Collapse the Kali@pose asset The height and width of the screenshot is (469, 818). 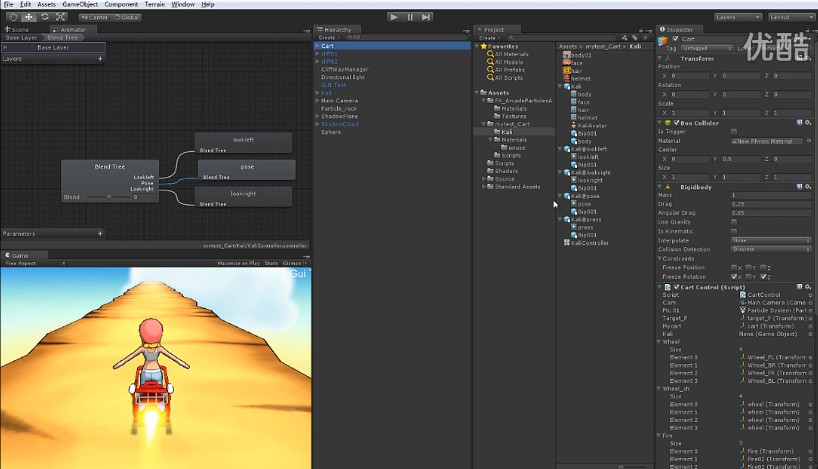coord(560,196)
